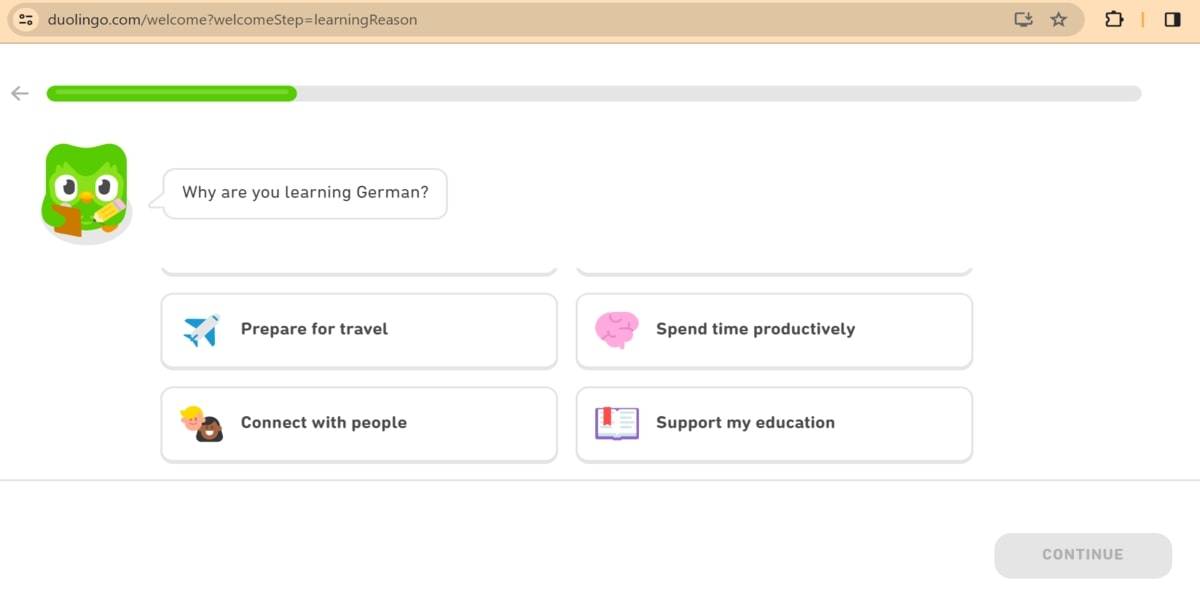Click the two-people emoji icon
The height and width of the screenshot is (600, 1200).
tap(203, 423)
